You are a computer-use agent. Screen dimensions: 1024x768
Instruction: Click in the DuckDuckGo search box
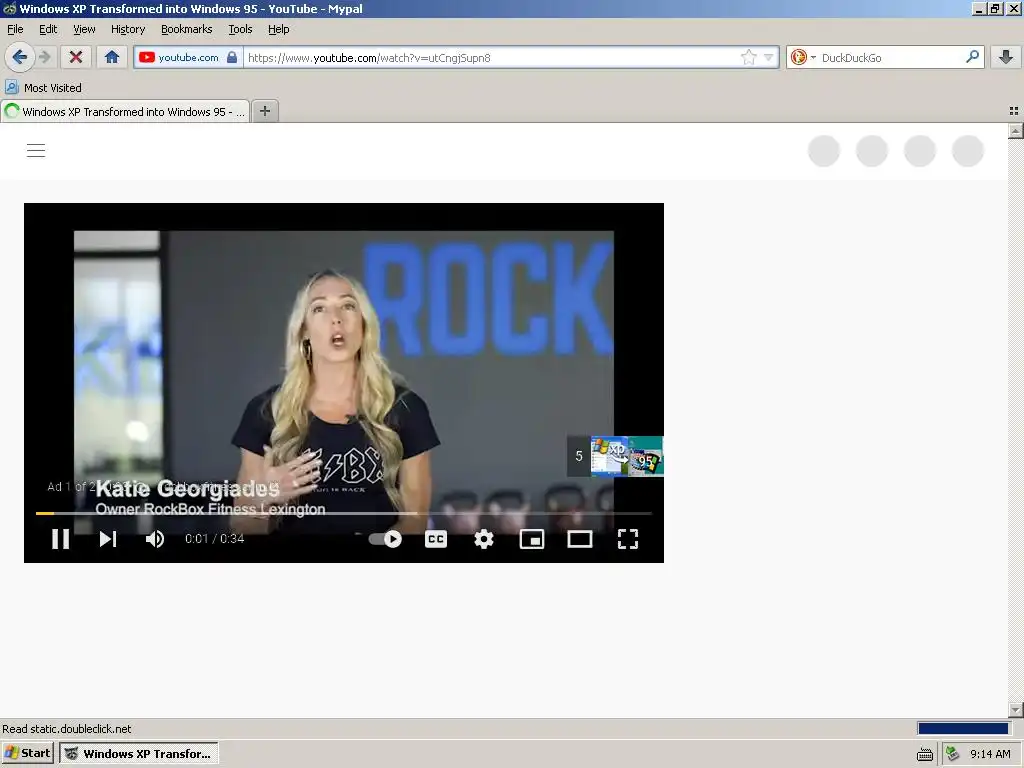pyautogui.click(x=890, y=57)
